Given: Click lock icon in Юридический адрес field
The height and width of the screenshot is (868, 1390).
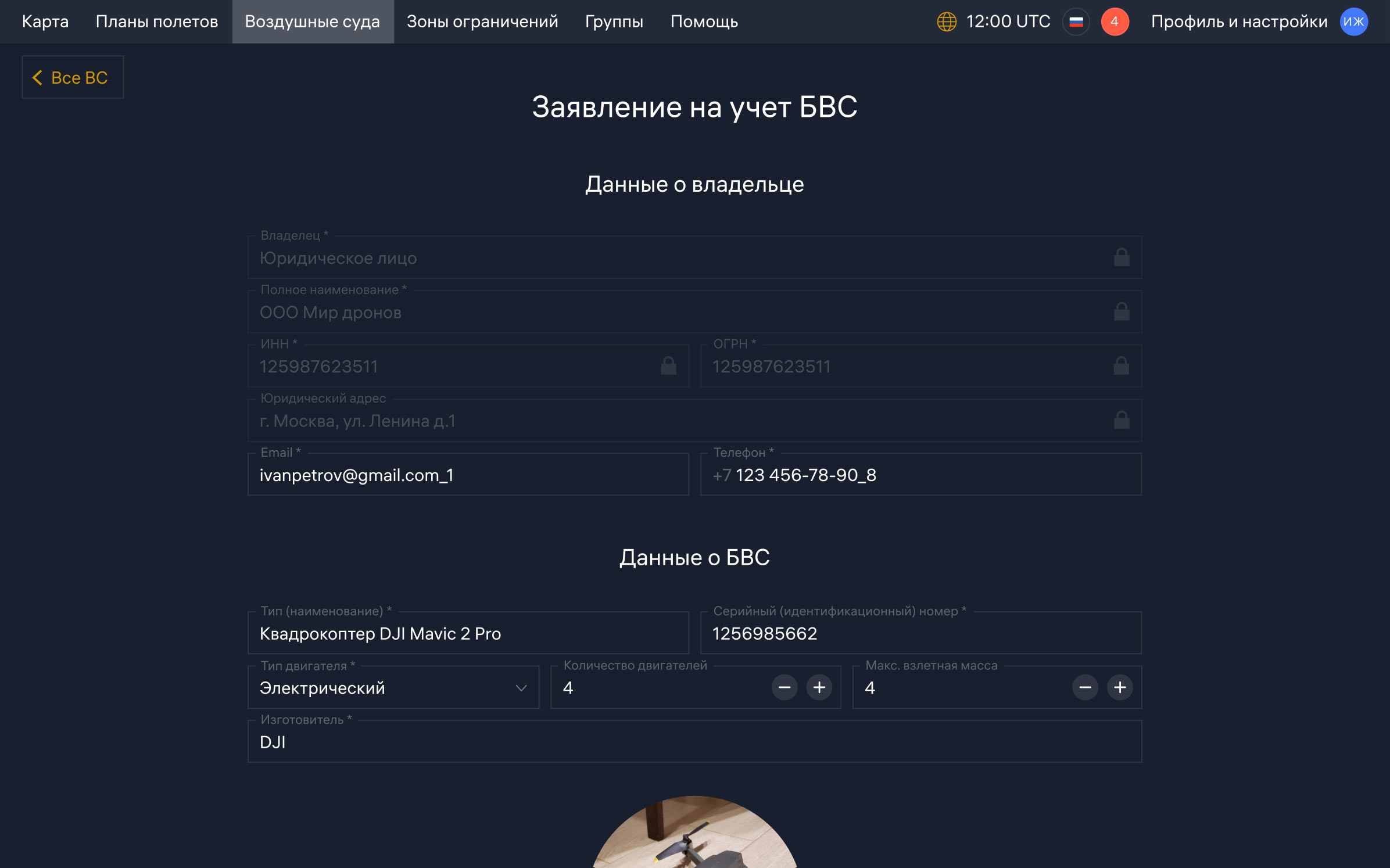Looking at the screenshot, I should click(1122, 420).
